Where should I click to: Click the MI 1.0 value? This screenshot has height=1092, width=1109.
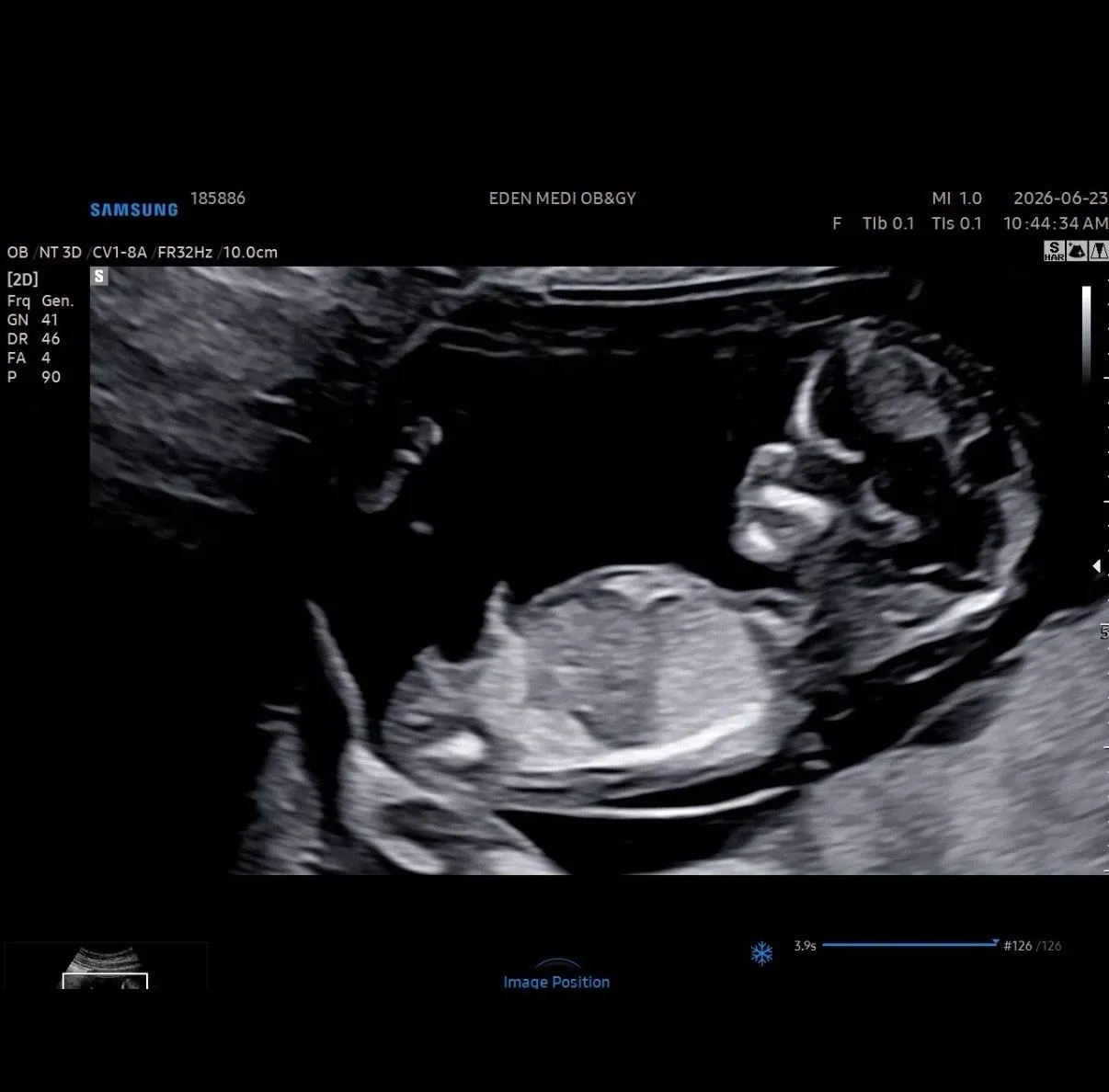956,198
